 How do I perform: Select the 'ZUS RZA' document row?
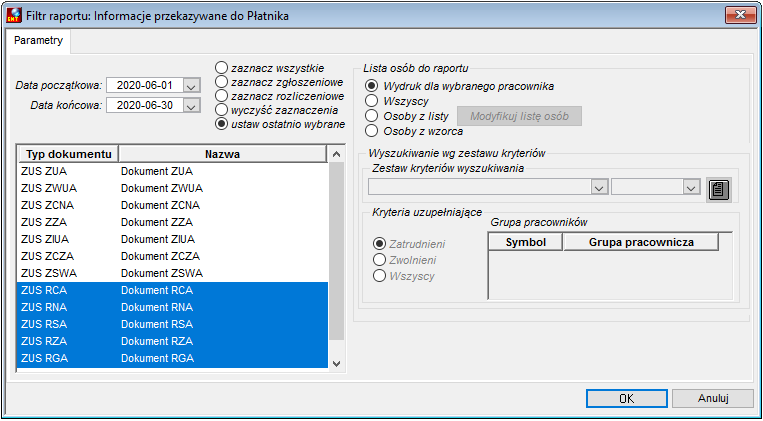click(173, 342)
